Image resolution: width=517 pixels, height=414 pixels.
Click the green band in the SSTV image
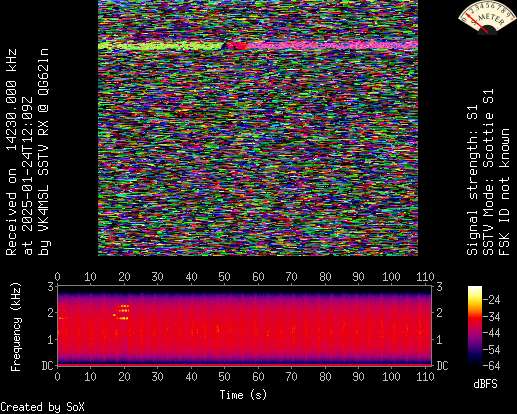pos(160,46)
